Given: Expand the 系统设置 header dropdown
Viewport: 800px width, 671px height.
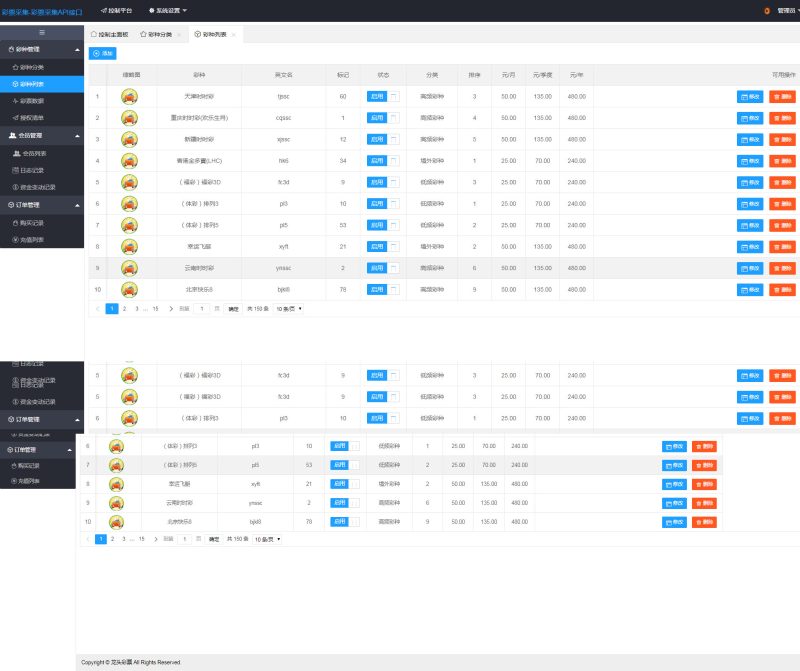Looking at the screenshot, I should coord(168,10).
